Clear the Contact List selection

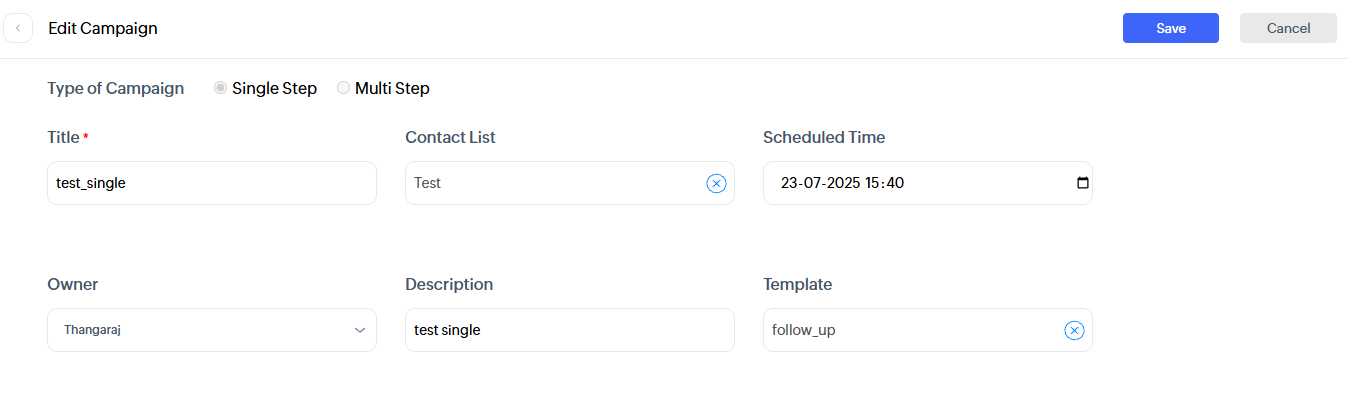pos(716,183)
